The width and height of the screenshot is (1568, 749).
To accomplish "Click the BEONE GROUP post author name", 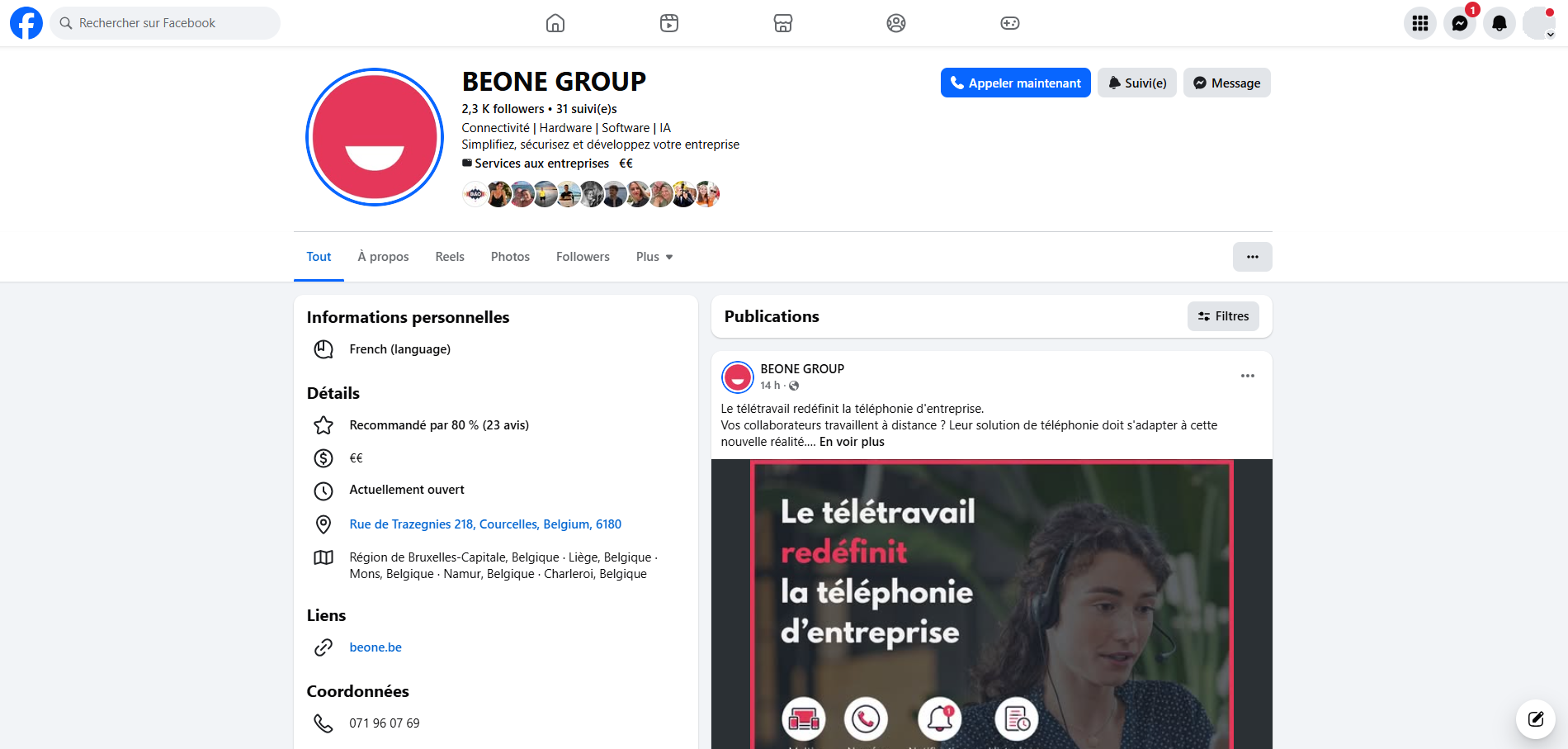I will [x=802, y=369].
